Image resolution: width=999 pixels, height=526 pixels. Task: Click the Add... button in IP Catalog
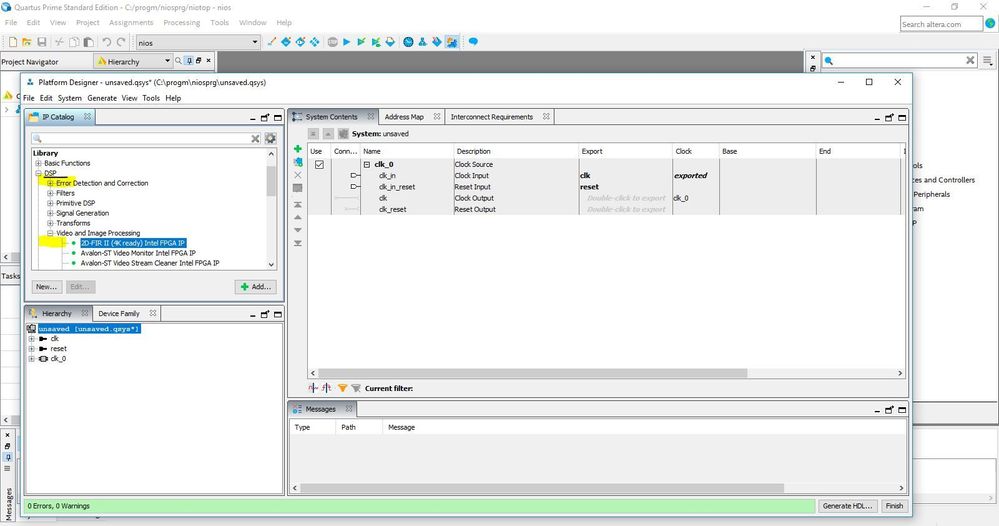point(256,286)
